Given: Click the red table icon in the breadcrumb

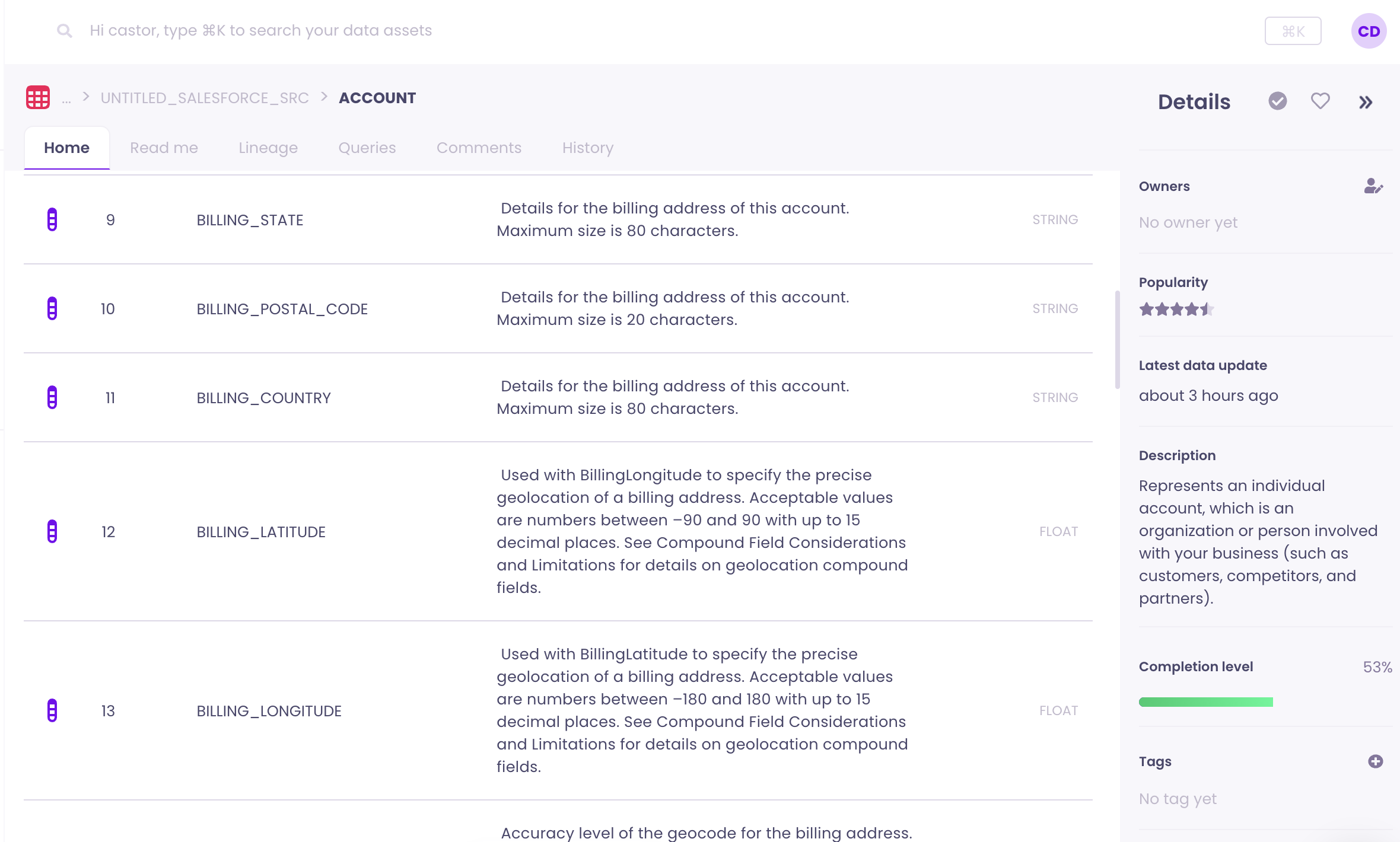Looking at the screenshot, I should click(37, 97).
